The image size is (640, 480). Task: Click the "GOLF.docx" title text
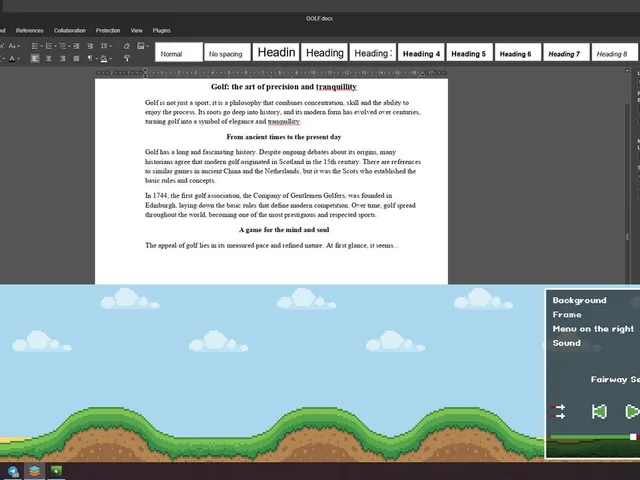click(319, 18)
